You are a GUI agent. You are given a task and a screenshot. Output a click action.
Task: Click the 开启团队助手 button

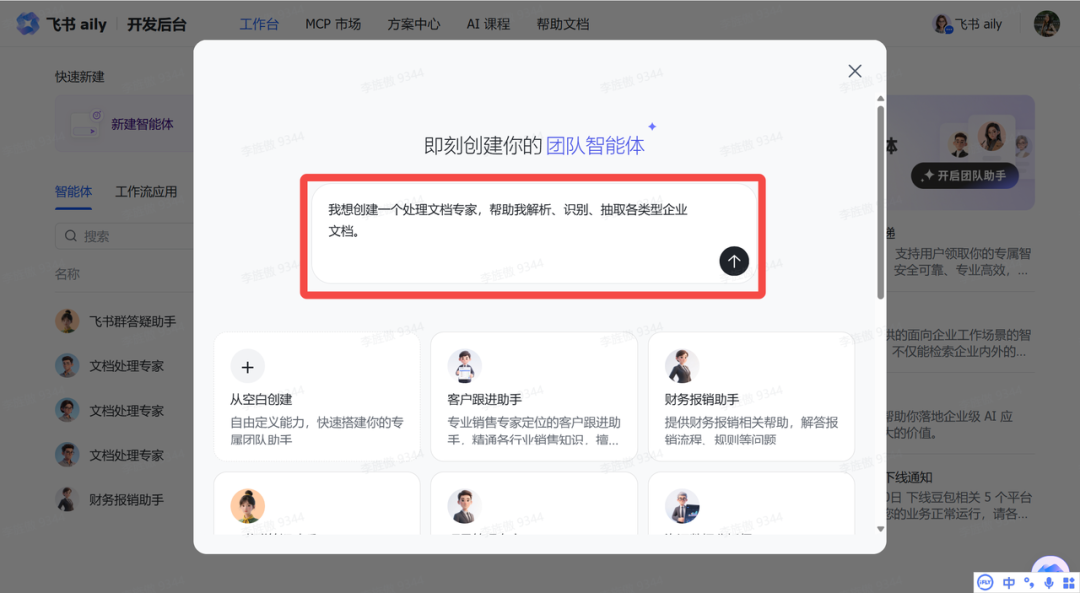(x=964, y=176)
